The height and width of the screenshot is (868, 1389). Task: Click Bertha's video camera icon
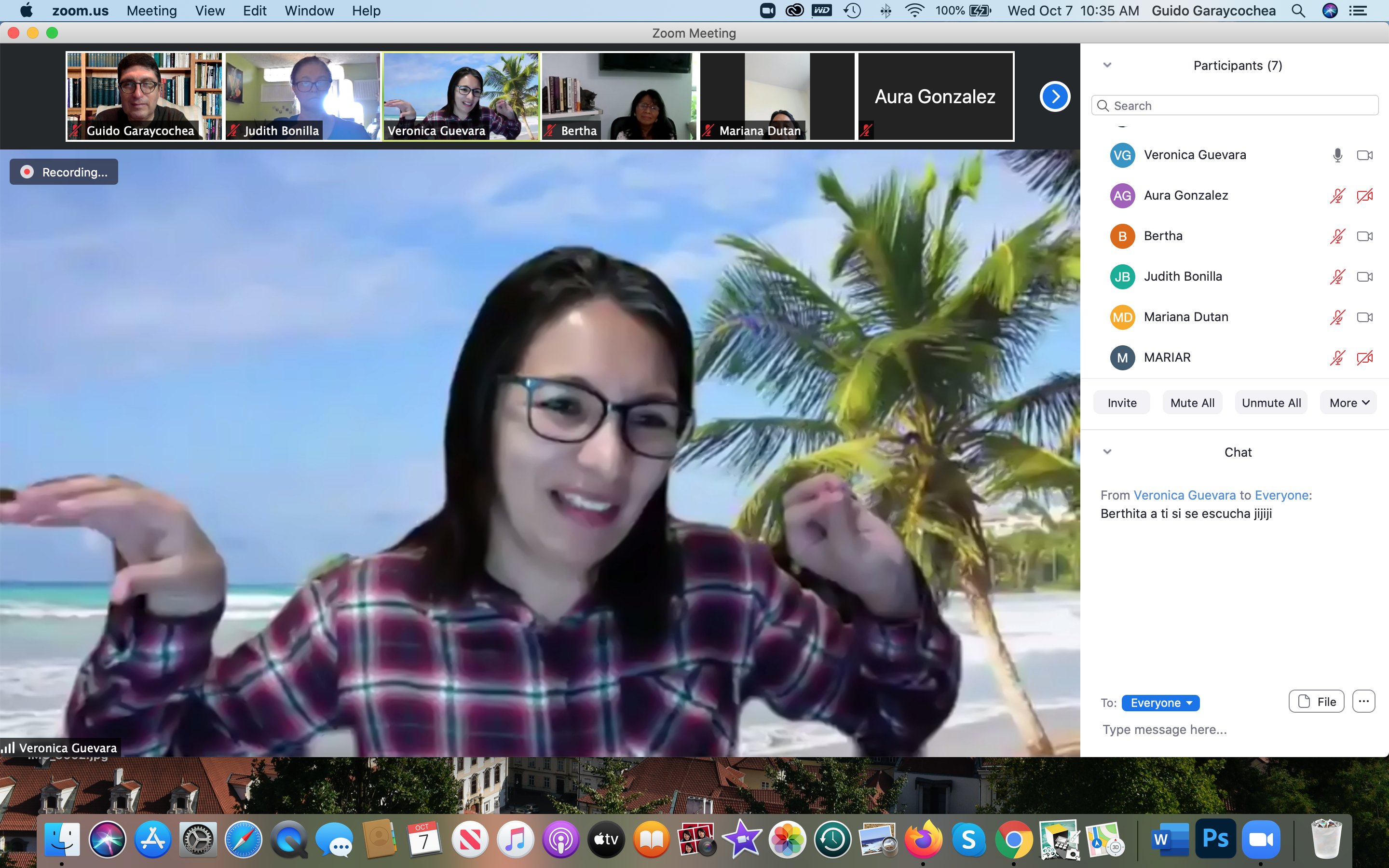1364,236
